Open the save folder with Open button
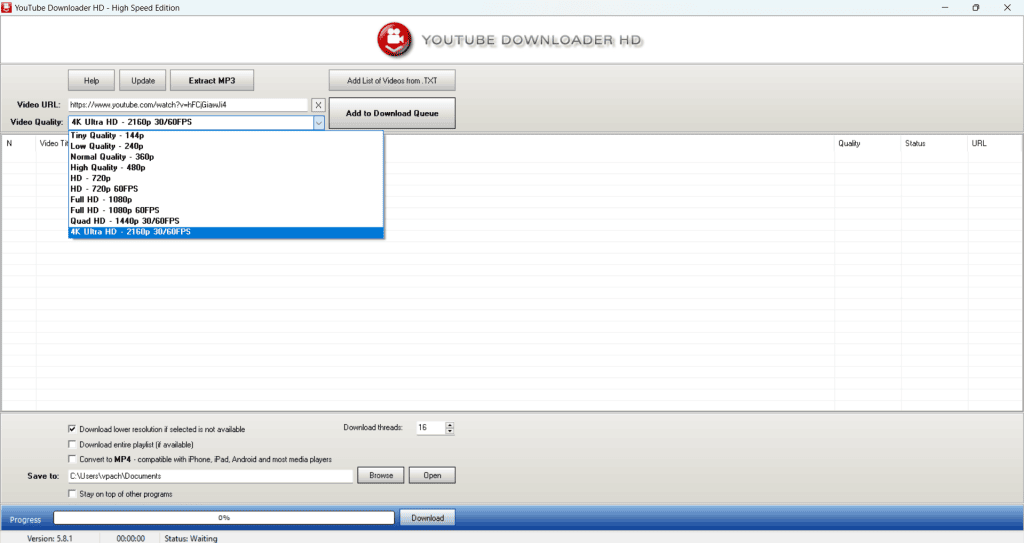Screen dimensions: 1024x543 point(432,475)
